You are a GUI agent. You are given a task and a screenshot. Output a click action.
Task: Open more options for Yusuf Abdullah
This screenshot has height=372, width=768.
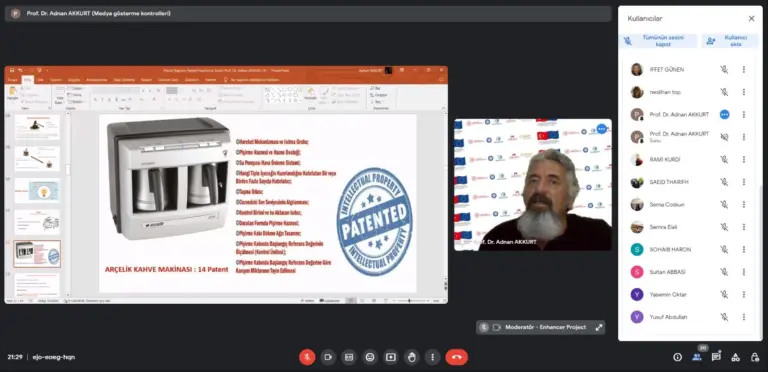744,317
